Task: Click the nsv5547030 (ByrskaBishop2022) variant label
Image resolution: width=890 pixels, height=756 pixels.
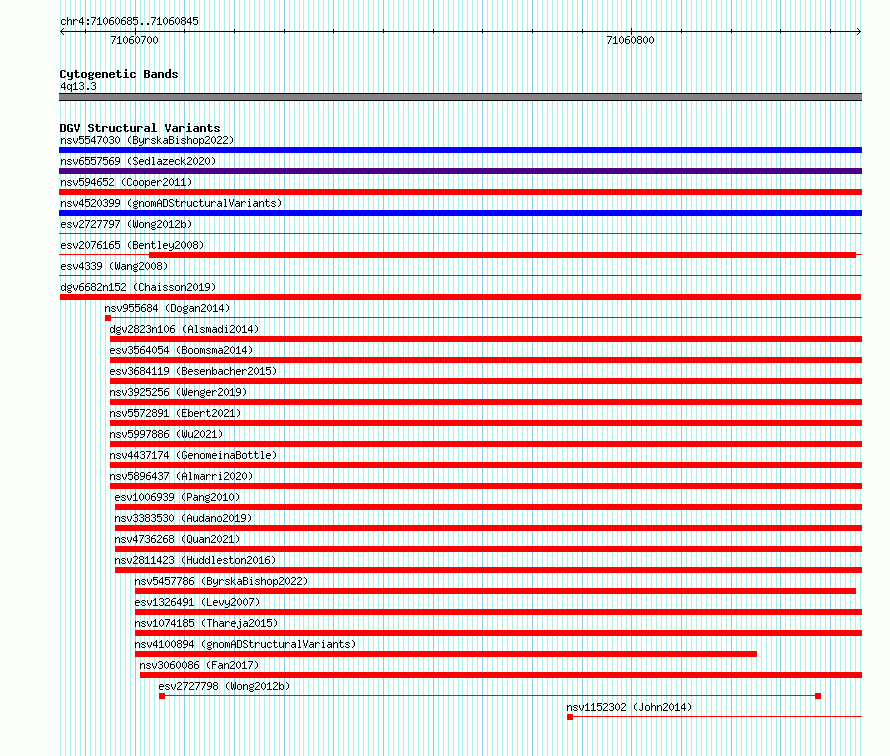Action: 147,140
